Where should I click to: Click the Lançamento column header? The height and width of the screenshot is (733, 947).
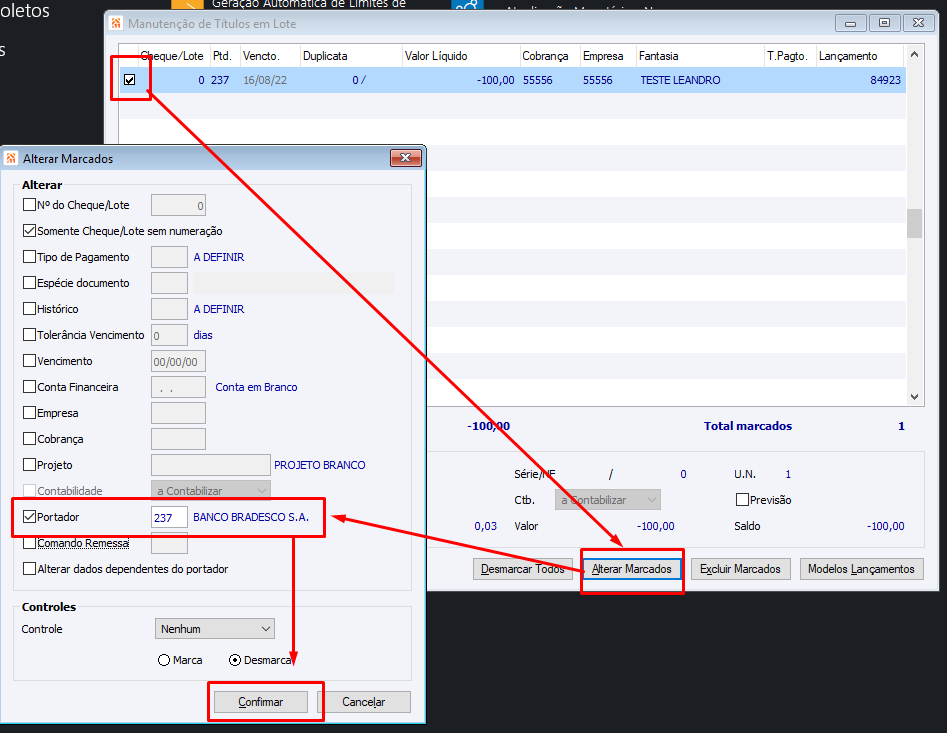click(x=859, y=56)
